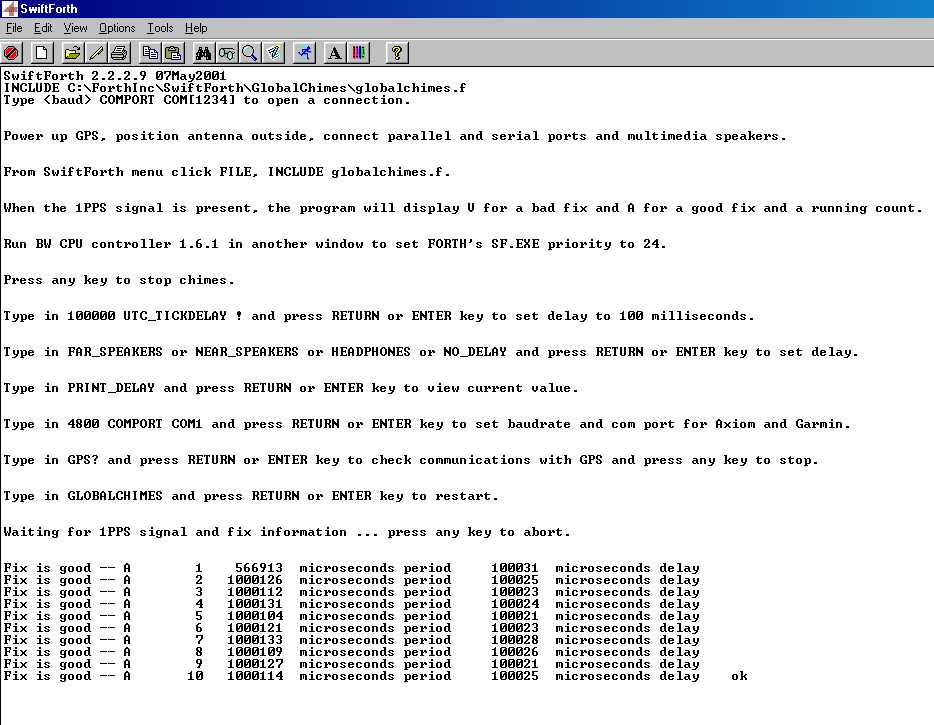This screenshot has height=725, width=934.
Task: Click the 'Waiting for 1PPS signal' line
Action: tap(287, 532)
